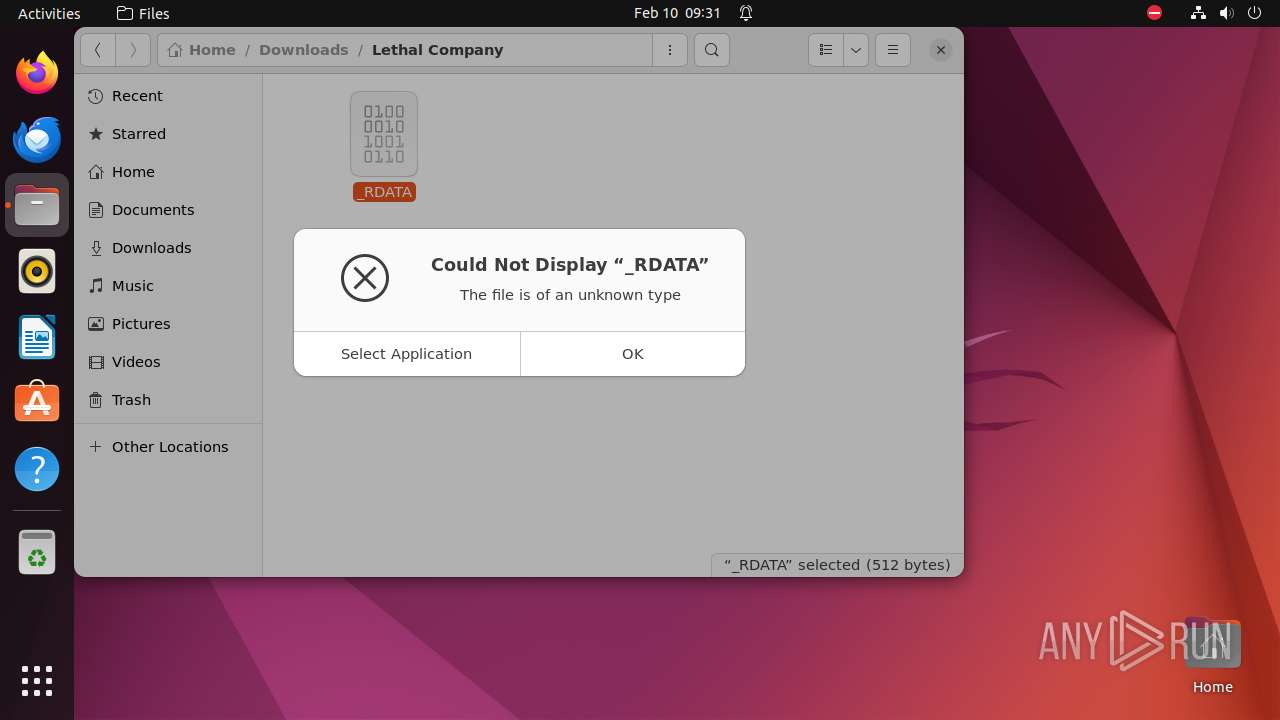
Task: Show the applications grid
Action: click(x=37, y=681)
